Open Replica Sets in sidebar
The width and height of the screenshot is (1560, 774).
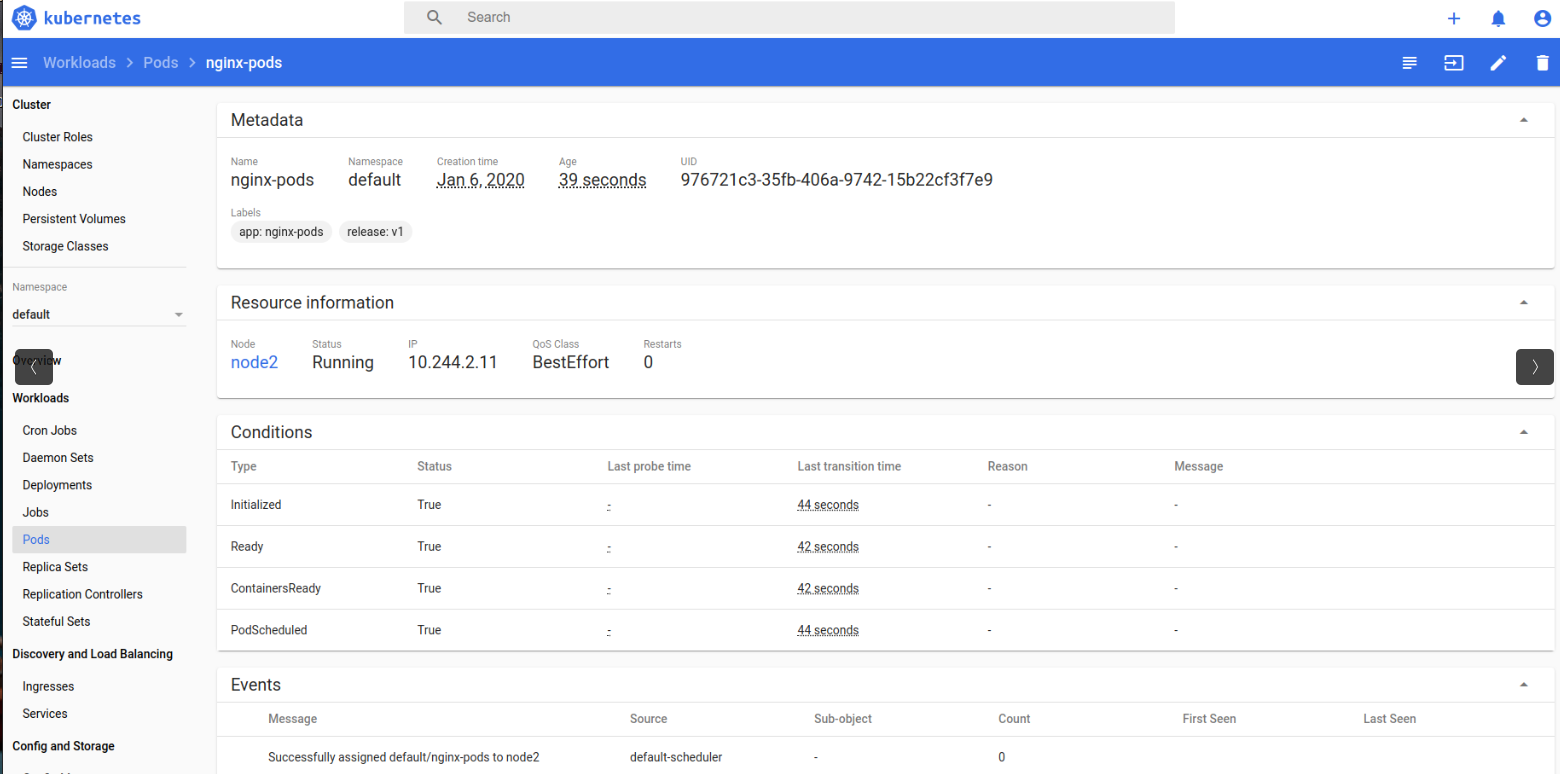click(x=56, y=566)
